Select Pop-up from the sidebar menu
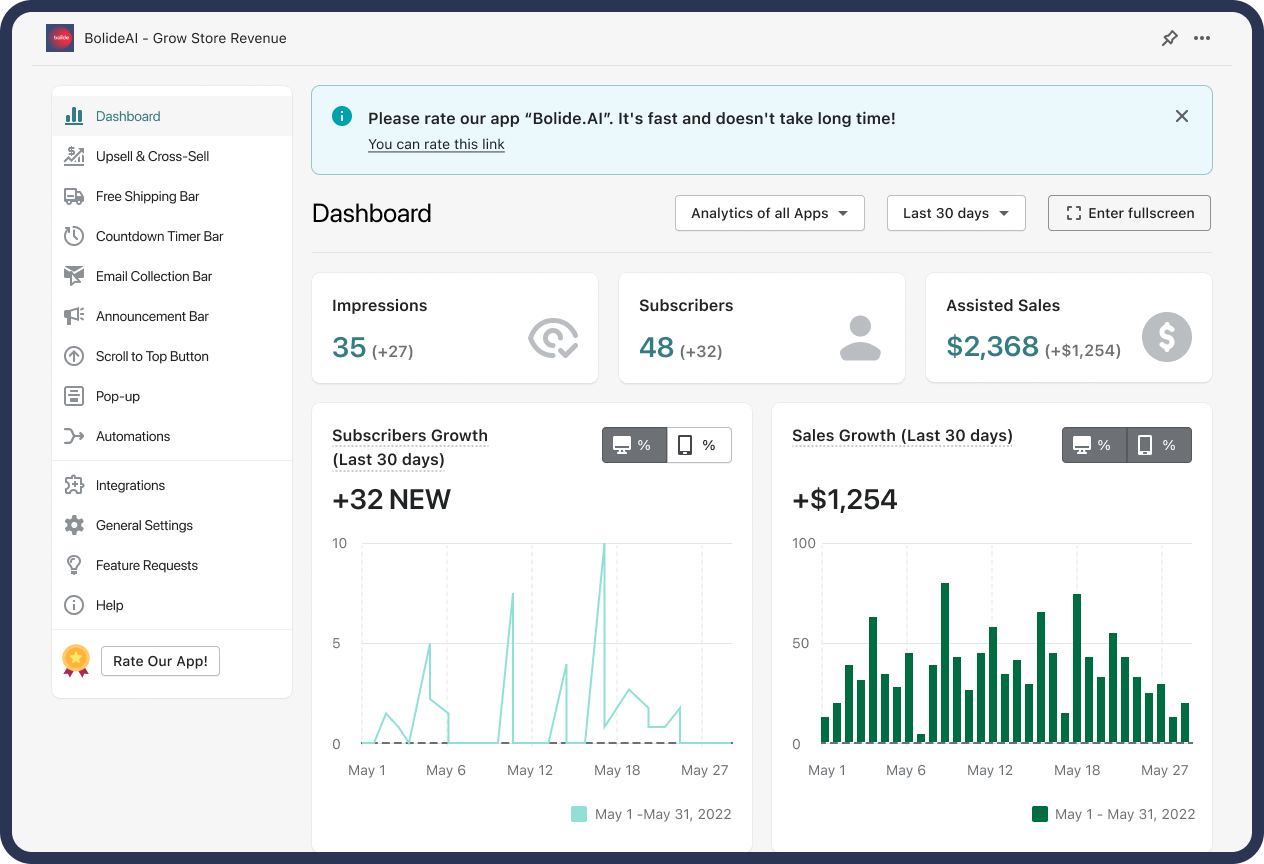Image resolution: width=1264 pixels, height=864 pixels. click(118, 396)
